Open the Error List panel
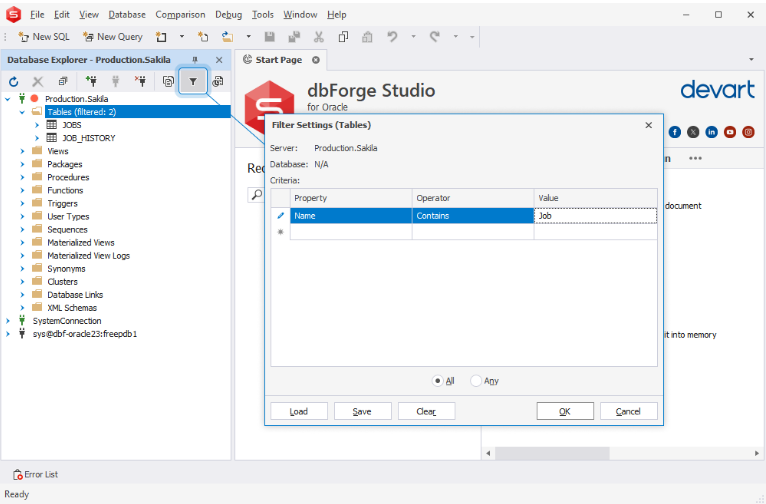This screenshot has width=766, height=504. 35,474
